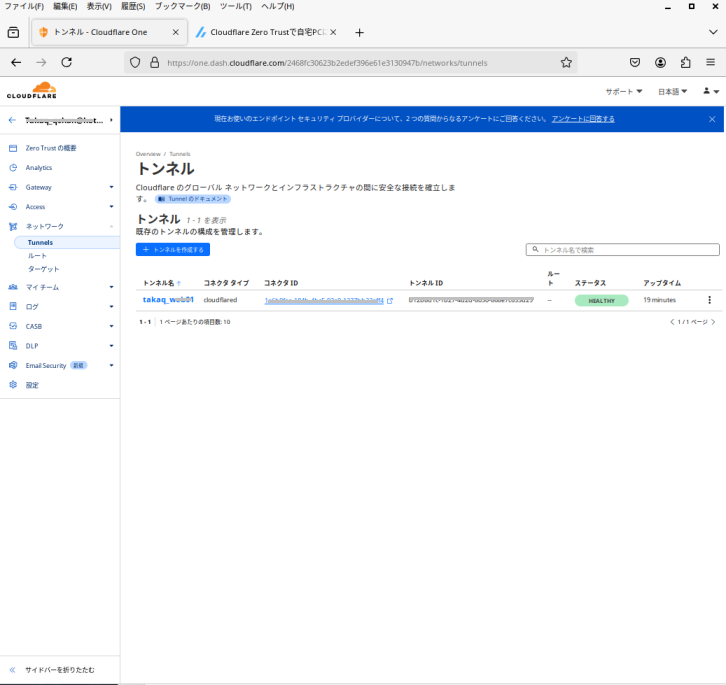Open a new browser tab with plus

tap(360, 32)
